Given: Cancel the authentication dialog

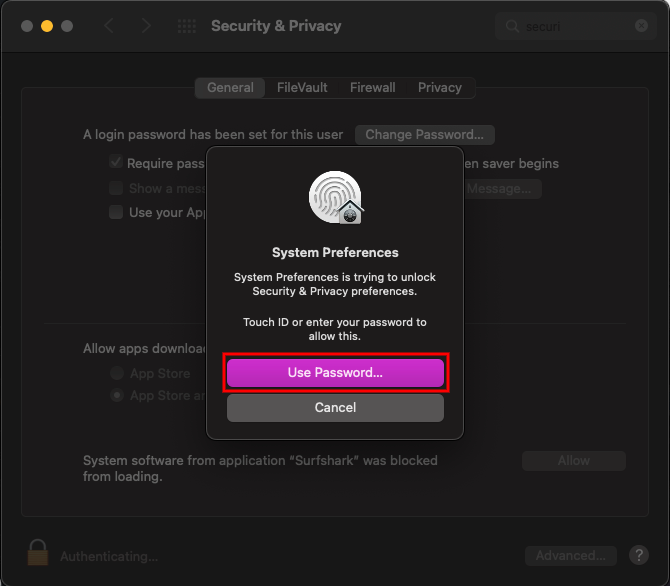Looking at the screenshot, I should 335,408.
